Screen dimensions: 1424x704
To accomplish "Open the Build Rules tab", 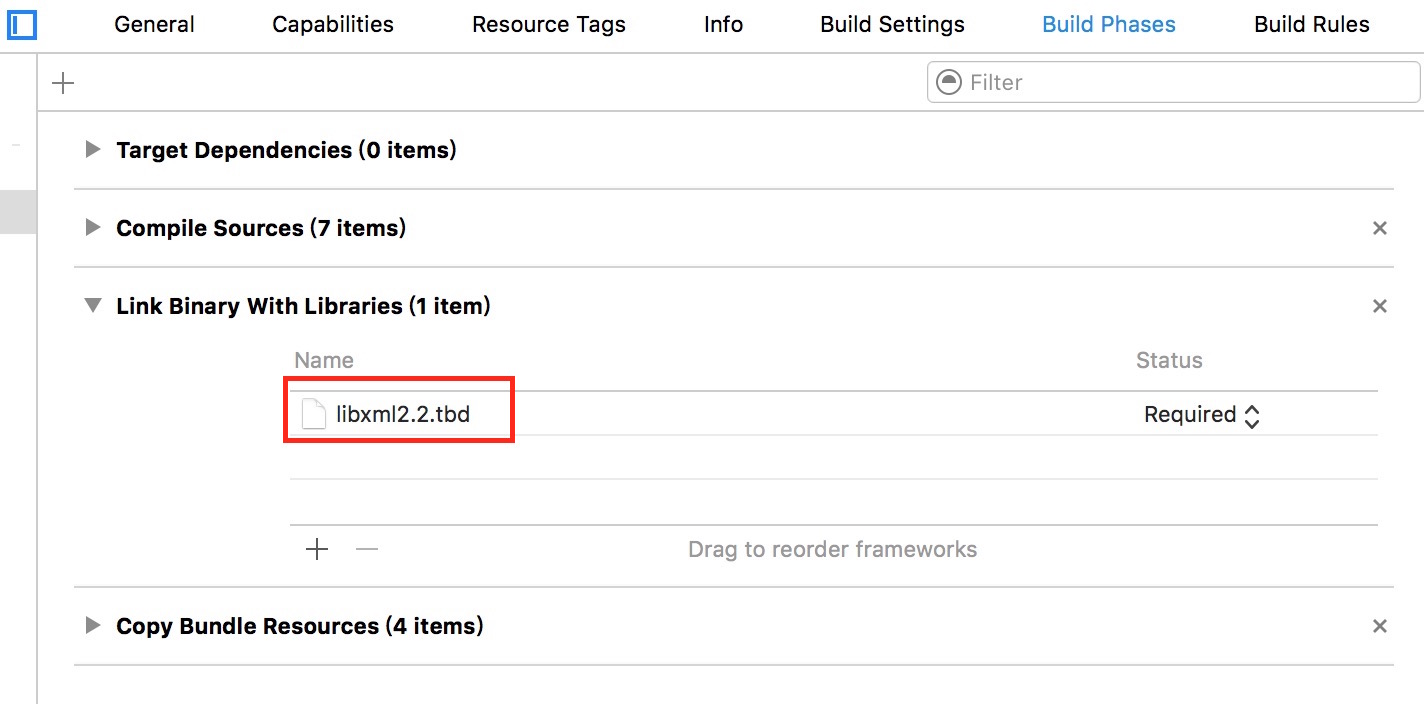I will tap(1311, 25).
